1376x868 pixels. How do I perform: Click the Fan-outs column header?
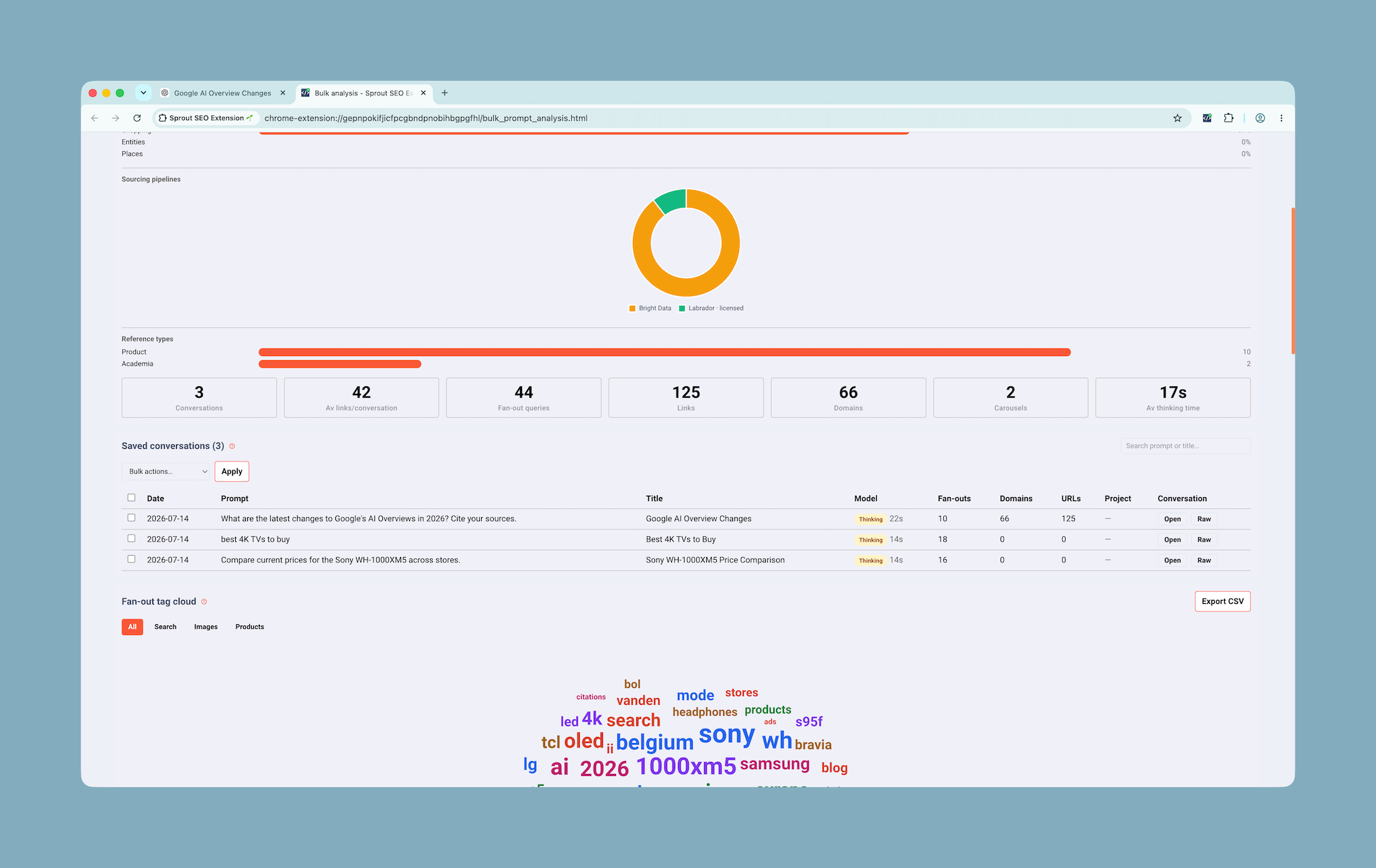[x=954, y=498]
